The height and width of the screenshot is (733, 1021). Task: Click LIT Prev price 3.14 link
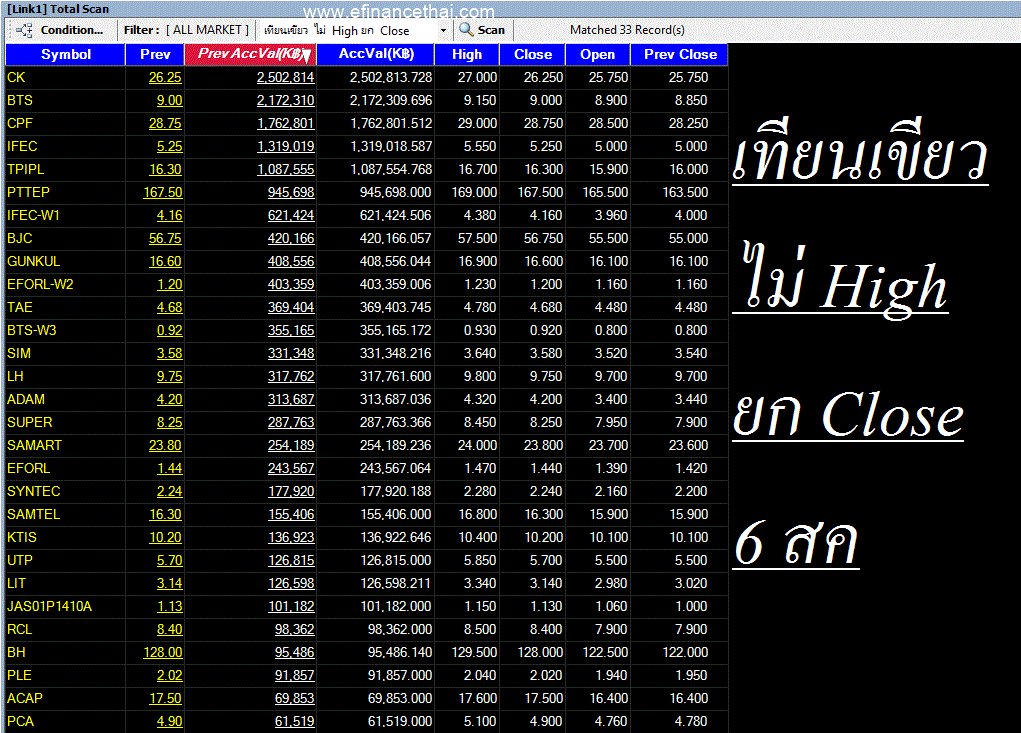click(169, 583)
